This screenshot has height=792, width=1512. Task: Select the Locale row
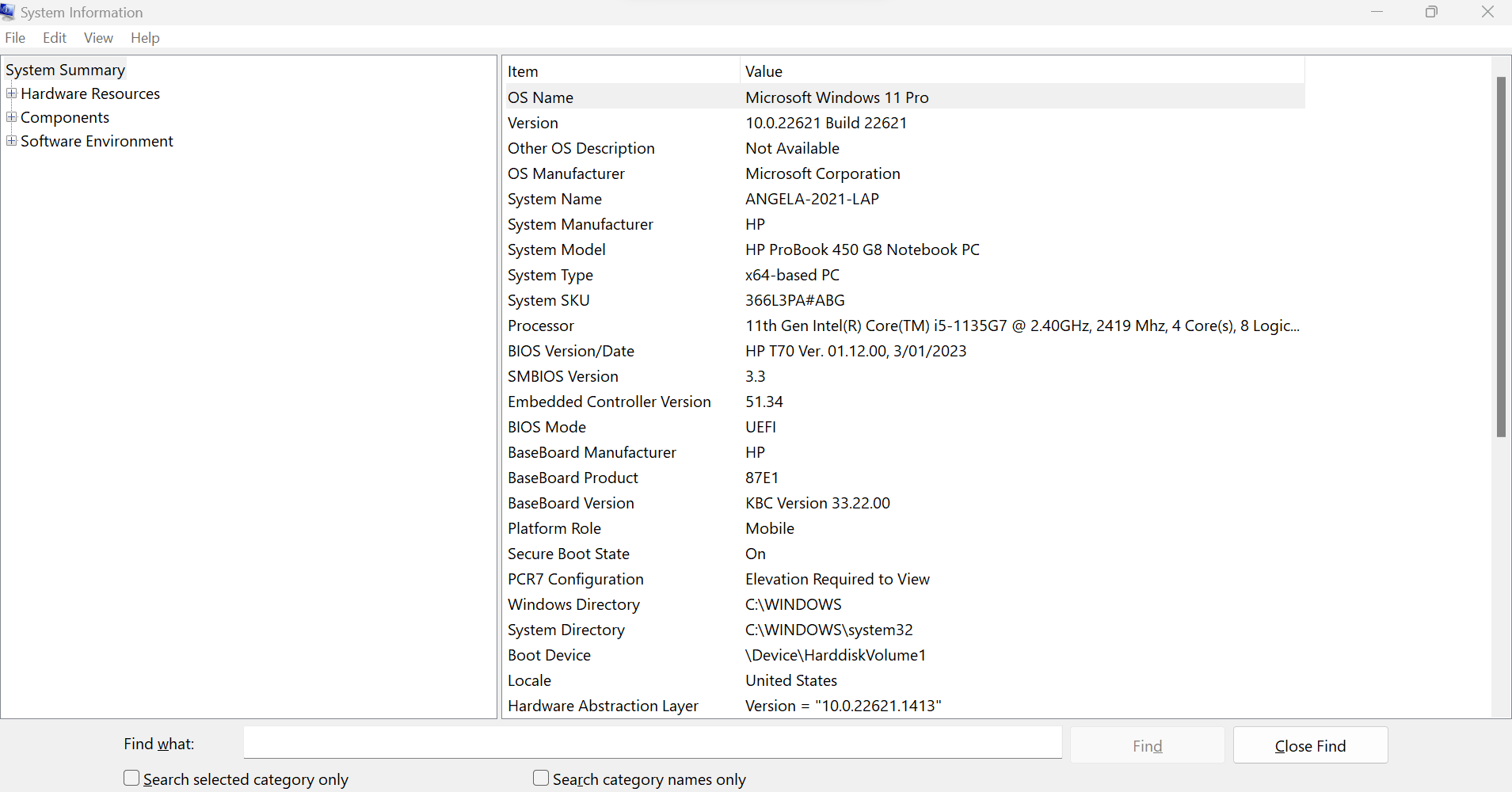[x=905, y=680]
